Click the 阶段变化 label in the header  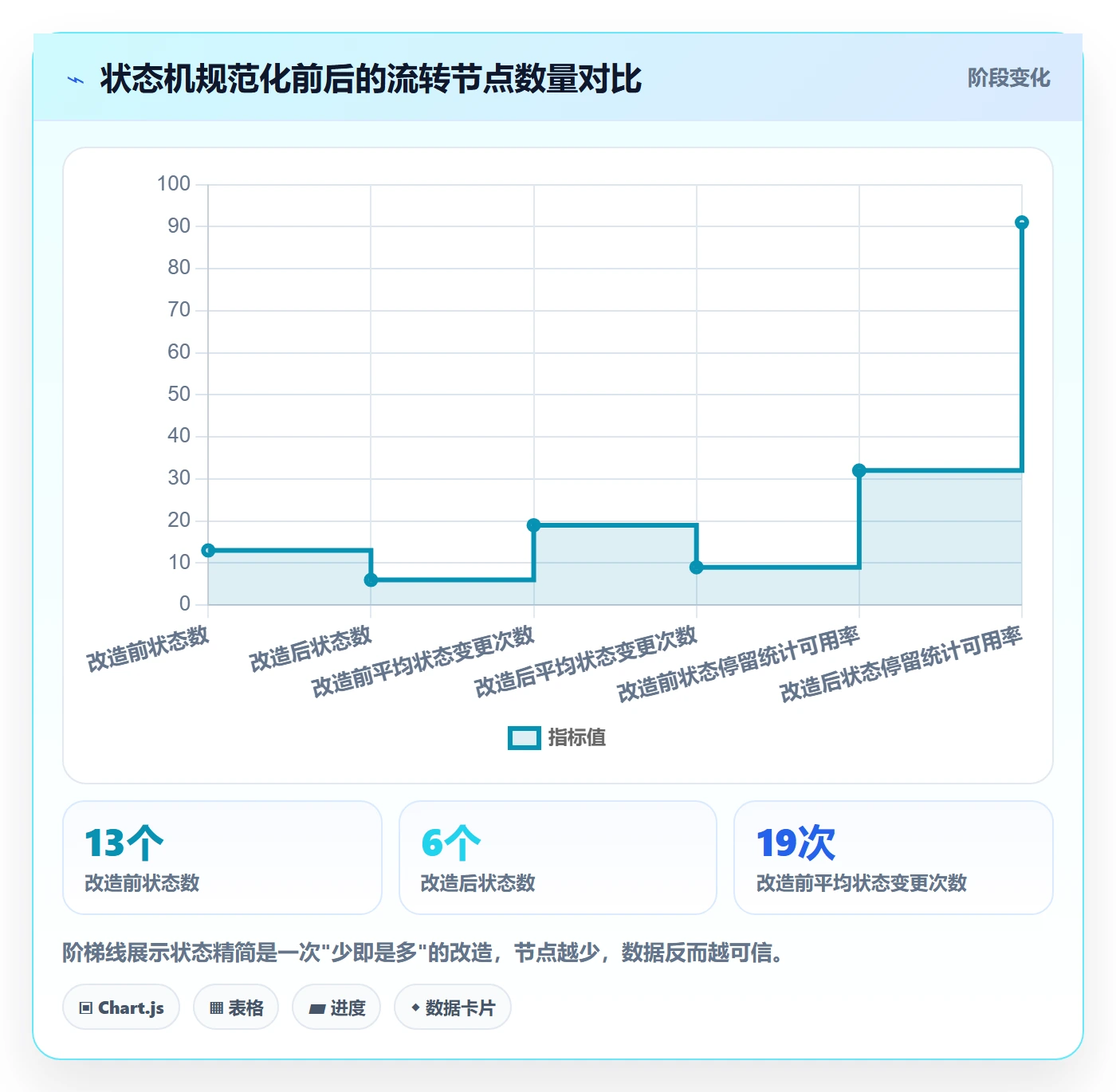1008,78
